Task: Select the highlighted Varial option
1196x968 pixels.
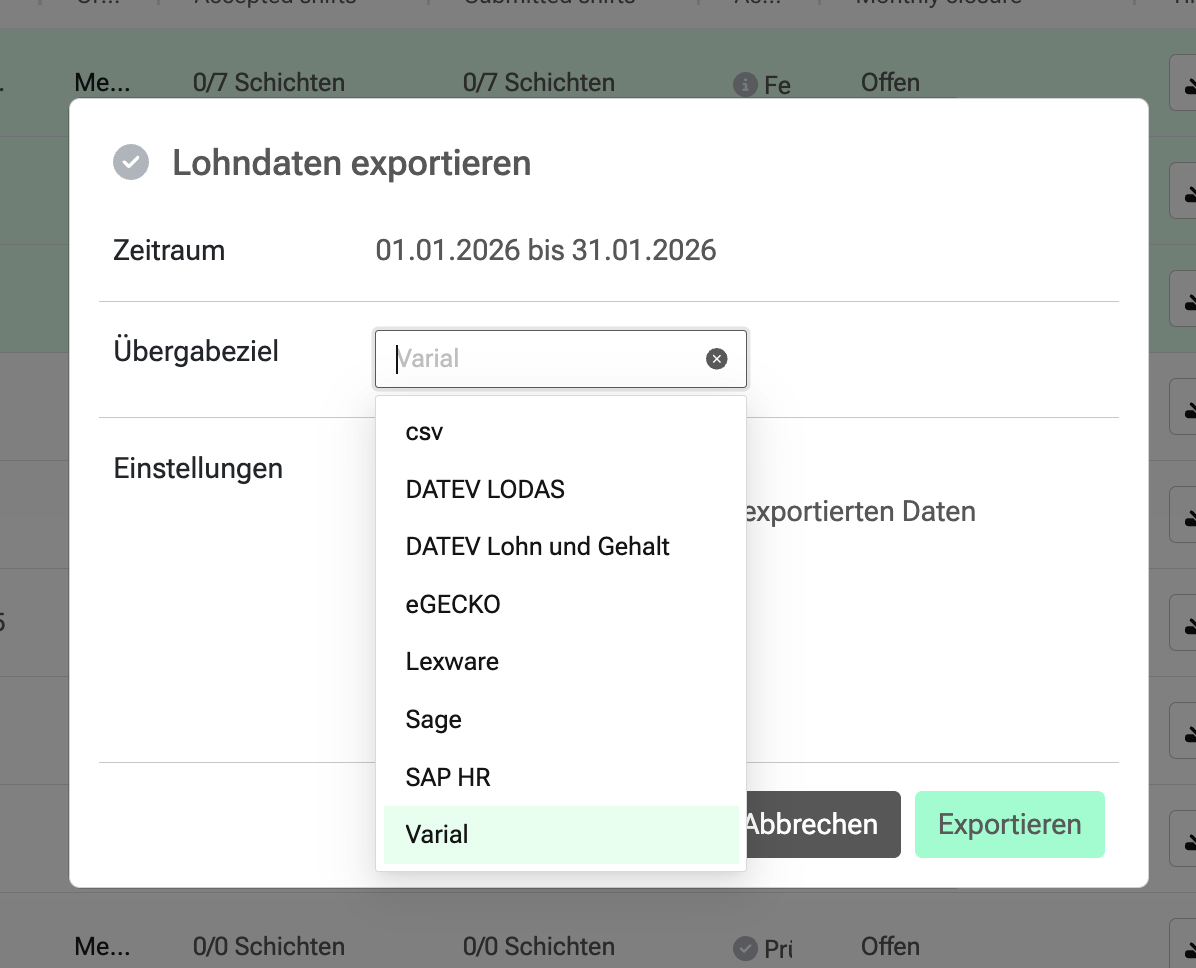Action: [x=437, y=834]
